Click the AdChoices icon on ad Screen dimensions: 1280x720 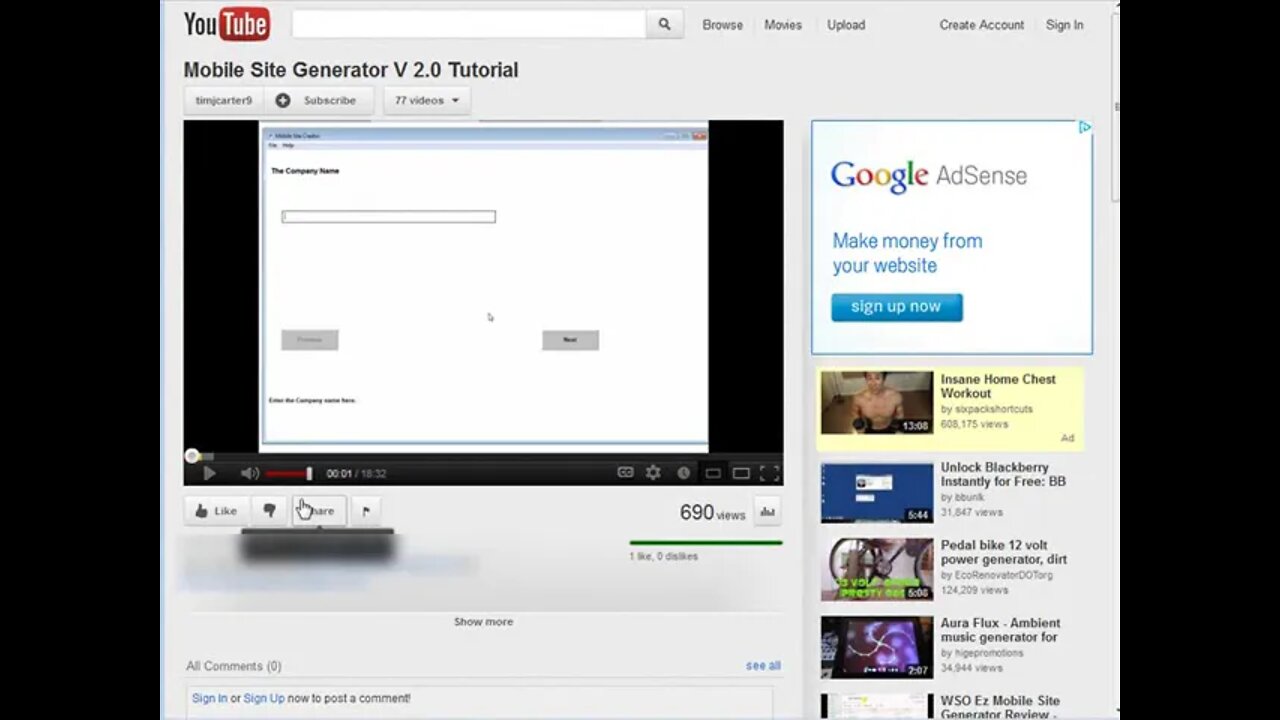click(1084, 128)
